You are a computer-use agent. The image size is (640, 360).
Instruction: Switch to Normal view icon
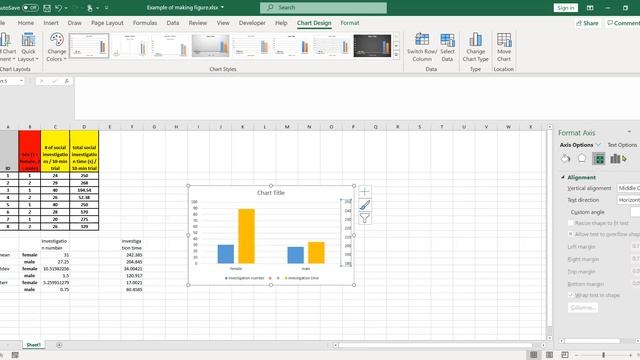pos(533,355)
